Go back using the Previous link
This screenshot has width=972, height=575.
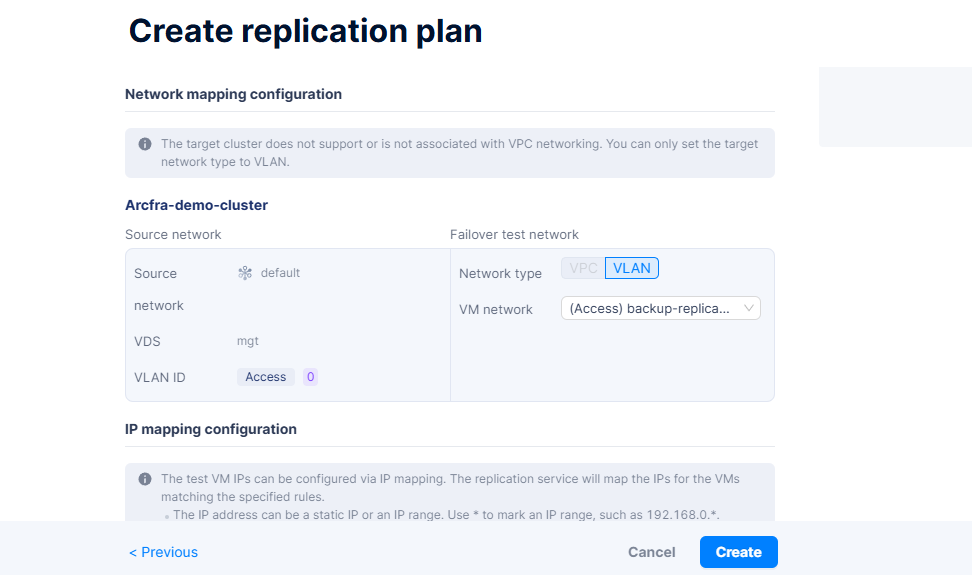164,552
